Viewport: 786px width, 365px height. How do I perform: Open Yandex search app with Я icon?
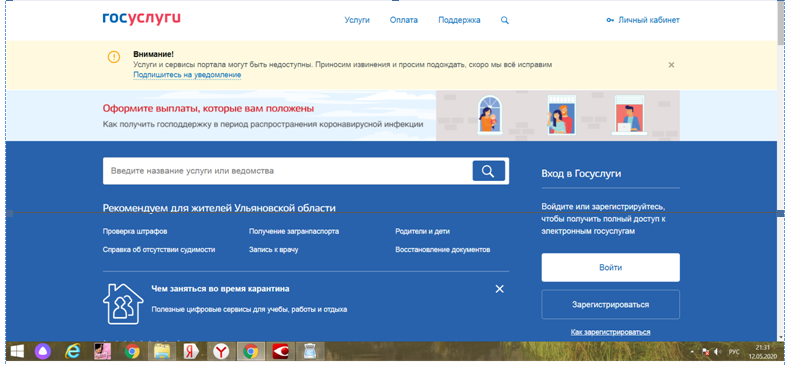[x=191, y=352]
